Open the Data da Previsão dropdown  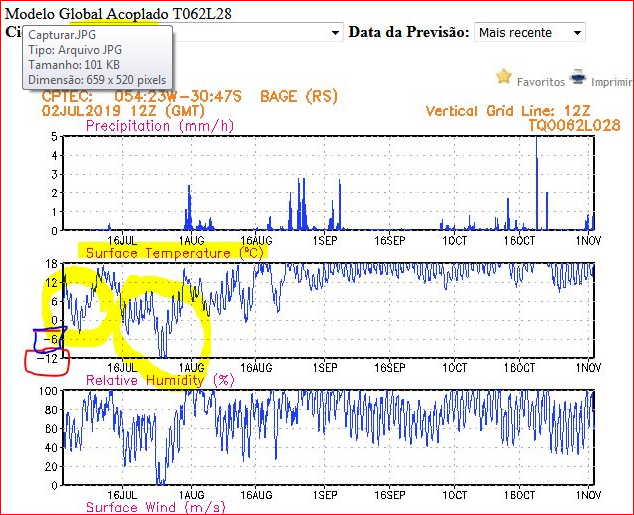pyautogui.click(x=529, y=33)
